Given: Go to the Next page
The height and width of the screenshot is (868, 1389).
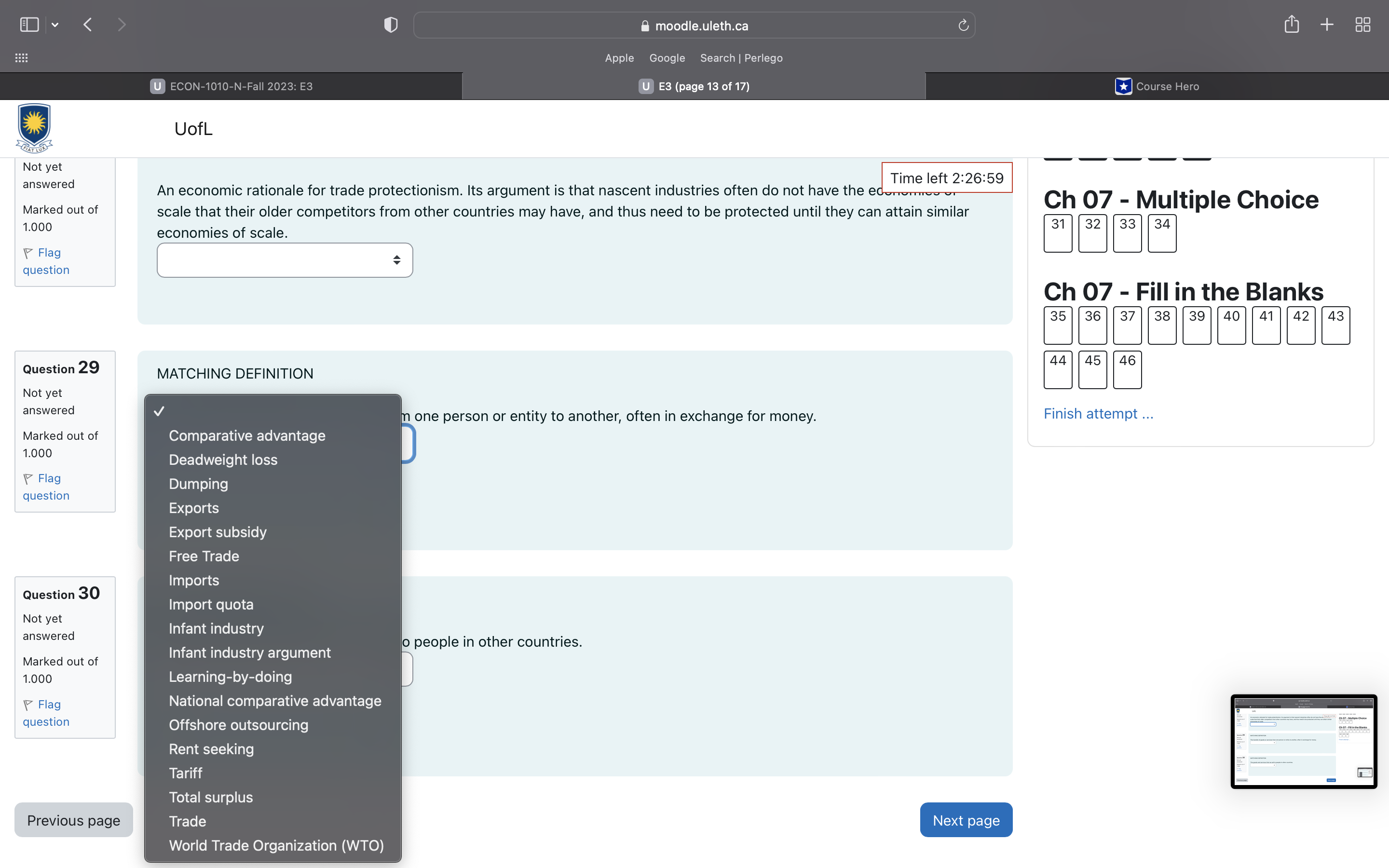Looking at the screenshot, I should (966, 820).
